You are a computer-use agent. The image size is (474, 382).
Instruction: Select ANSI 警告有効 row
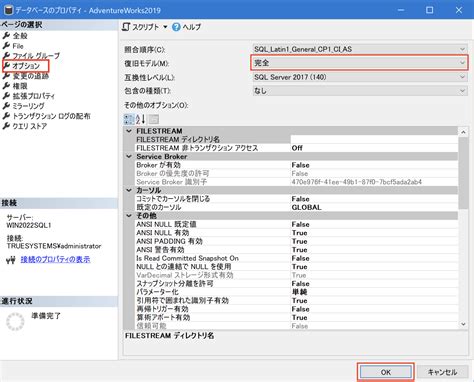(296, 250)
